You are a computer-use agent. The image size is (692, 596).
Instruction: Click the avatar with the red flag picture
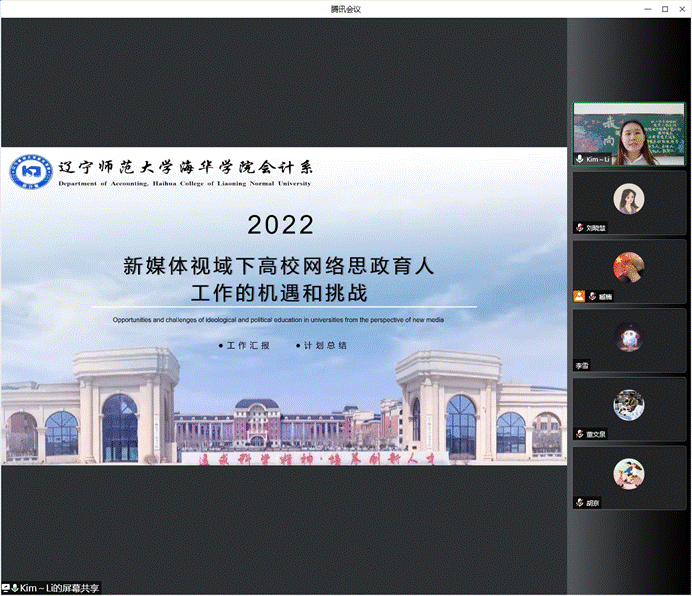pos(629,267)
